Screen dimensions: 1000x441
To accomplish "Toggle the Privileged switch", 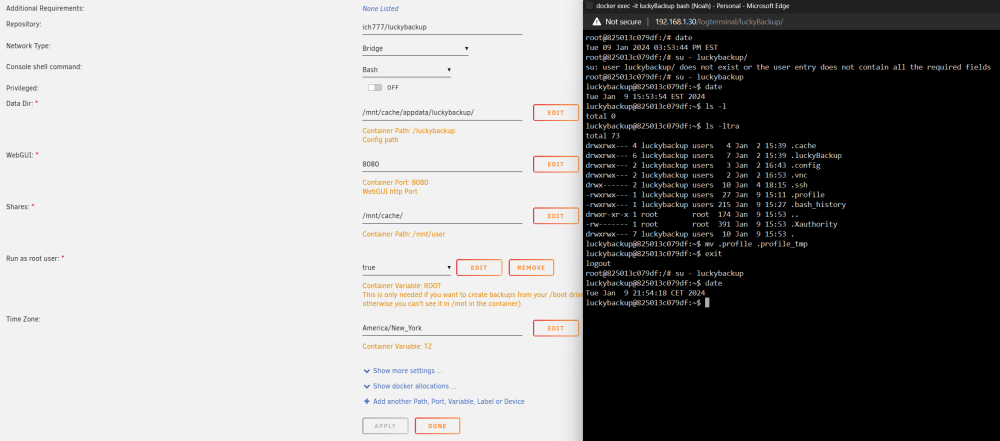I will (x=375, y=87).
